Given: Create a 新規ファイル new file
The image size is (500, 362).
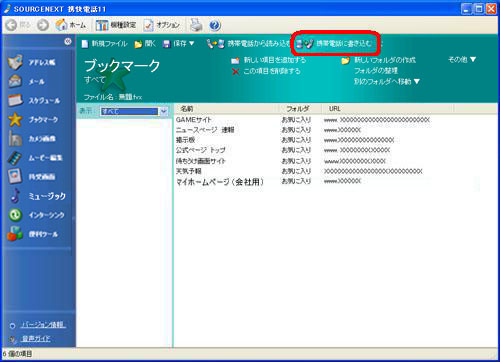Looking at the screenshot, I should [x=105, y=44].
